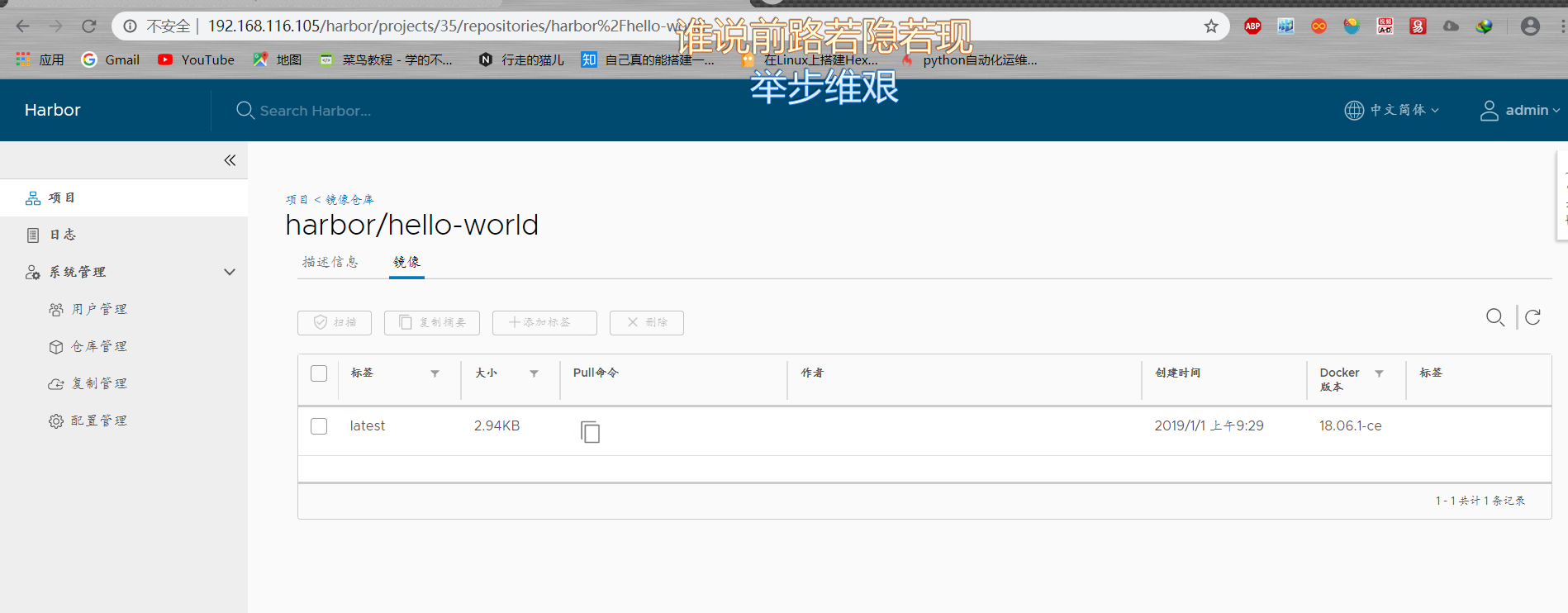Viewport: 1568px width, 613px height.
Task: Click the 创建时间 column header
Action: (x=1178, y=373)
